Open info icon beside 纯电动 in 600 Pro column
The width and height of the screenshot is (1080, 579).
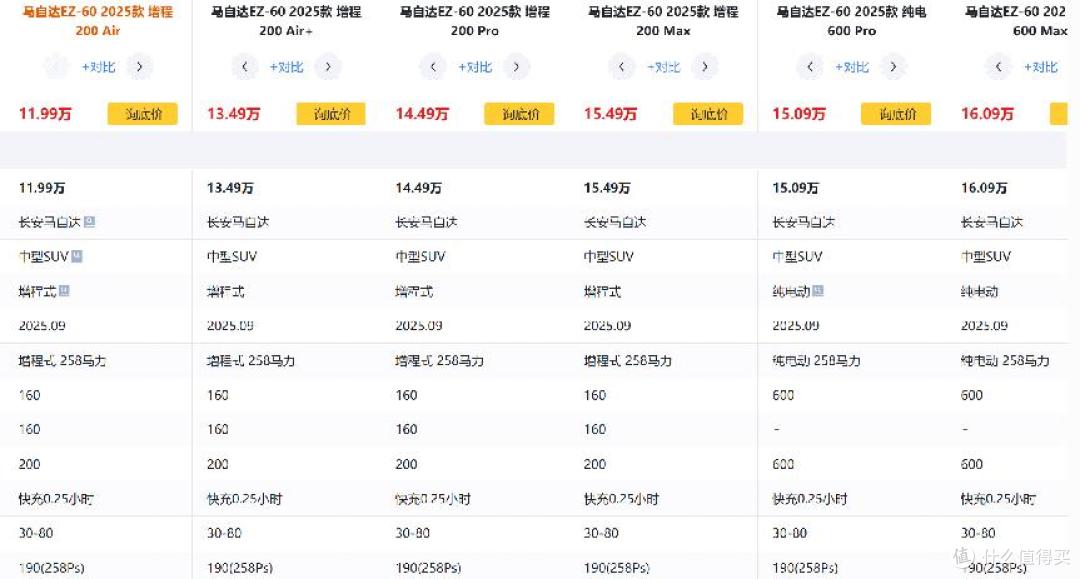pos(818,291)
